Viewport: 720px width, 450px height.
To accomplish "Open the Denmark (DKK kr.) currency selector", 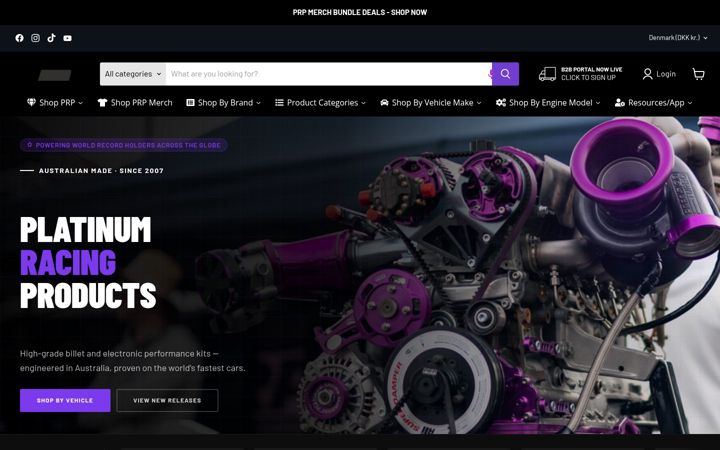I will click(x=678, y=38).
